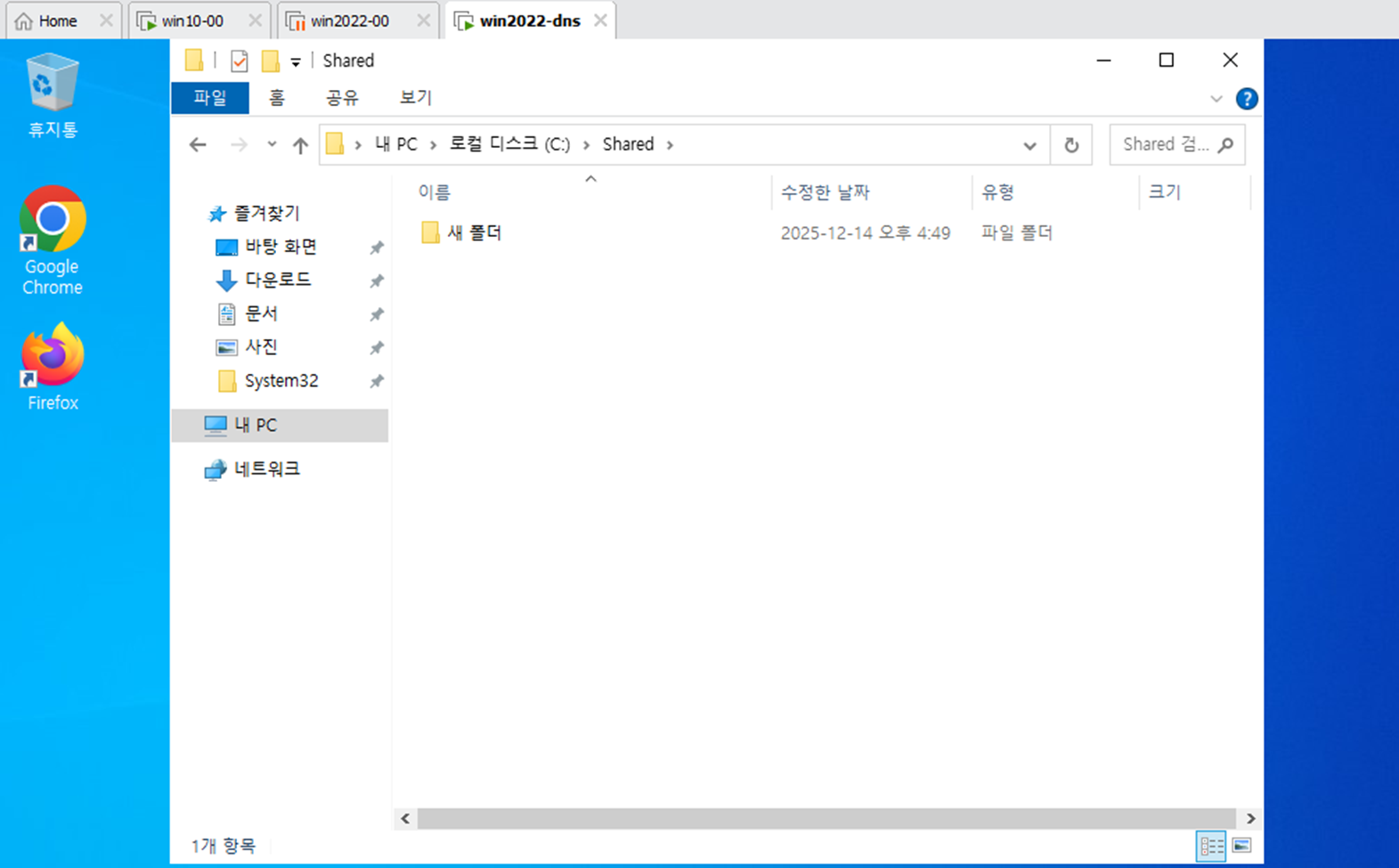Click Shared in the address bar path
Screen dimensions: 1399x868
click(x=628, y=144)
